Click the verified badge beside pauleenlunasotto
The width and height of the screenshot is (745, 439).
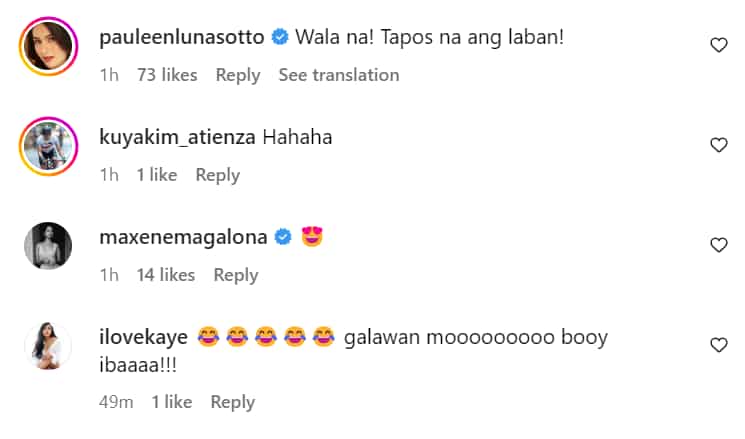[x=280, y=37]
